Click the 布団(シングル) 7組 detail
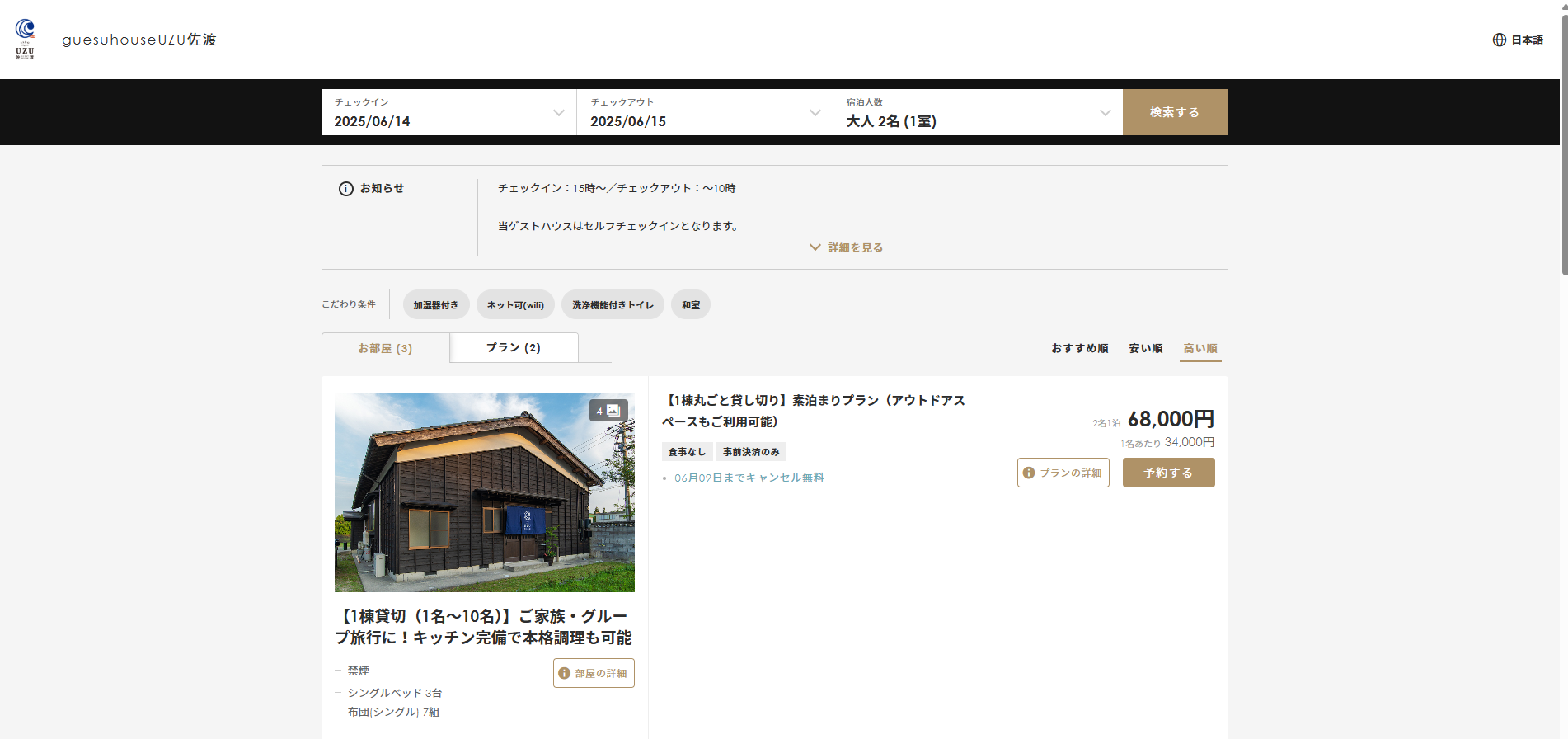The height and width of the screenshot is (739, 1568). (x=393, y=712)
